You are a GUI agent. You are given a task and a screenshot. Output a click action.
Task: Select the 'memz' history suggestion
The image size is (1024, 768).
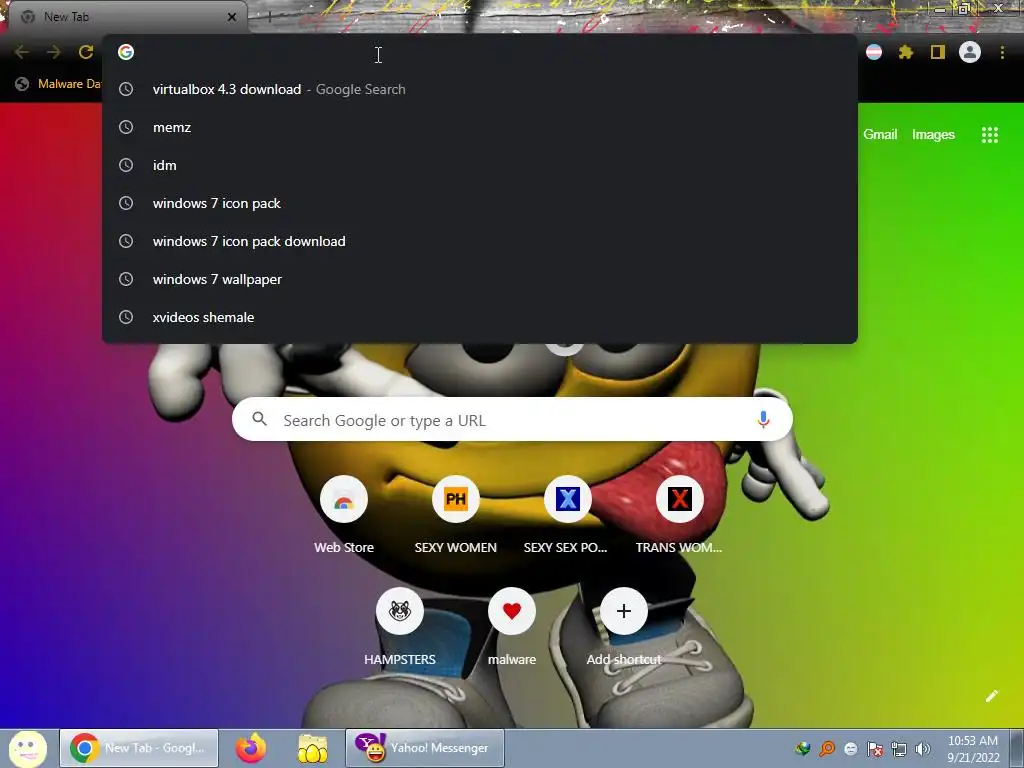(x=479, y=127)
